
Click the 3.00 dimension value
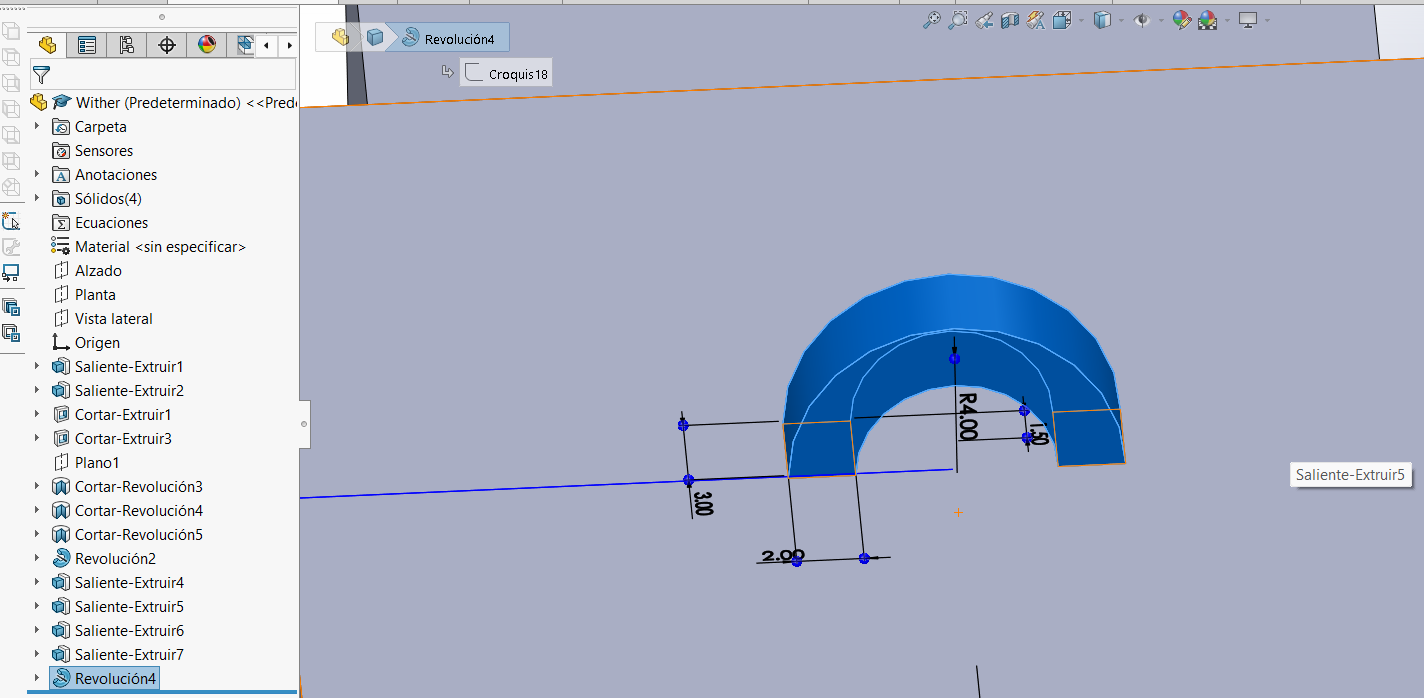703,503
